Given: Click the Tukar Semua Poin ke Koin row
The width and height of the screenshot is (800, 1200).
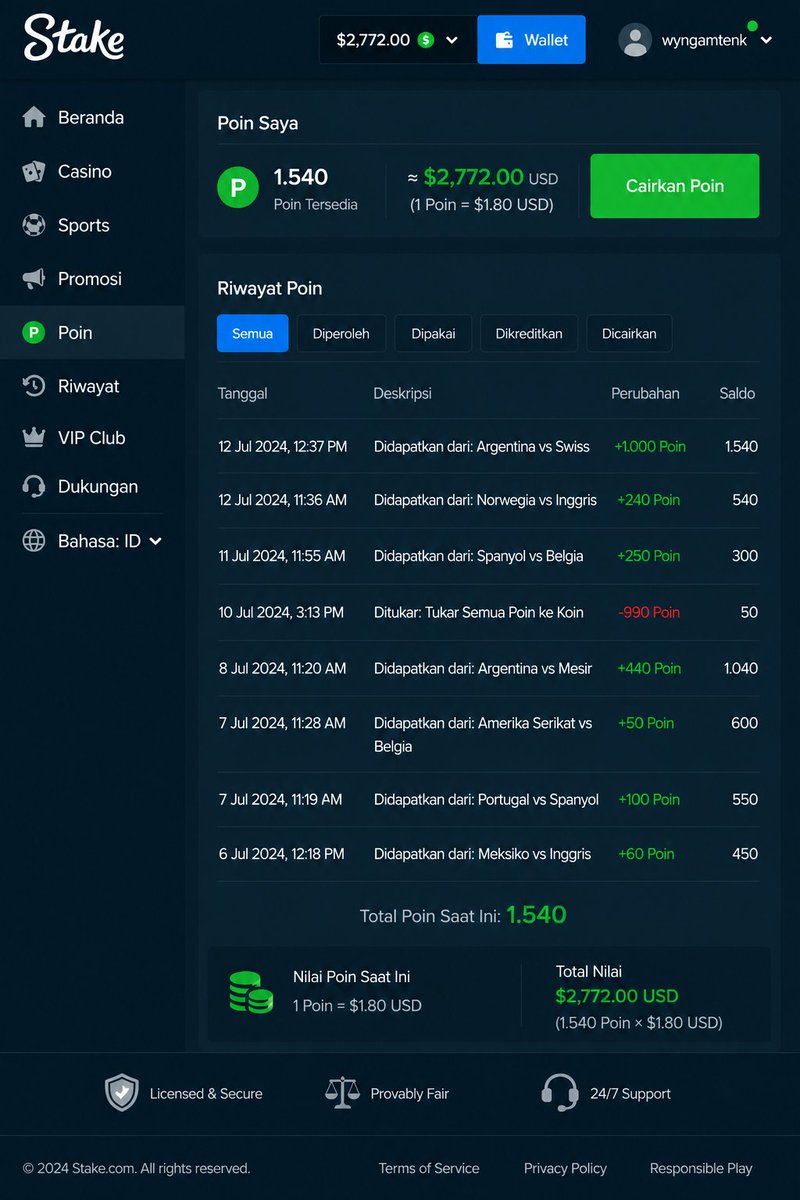Looking at the screenshot, I should point(488,612).
